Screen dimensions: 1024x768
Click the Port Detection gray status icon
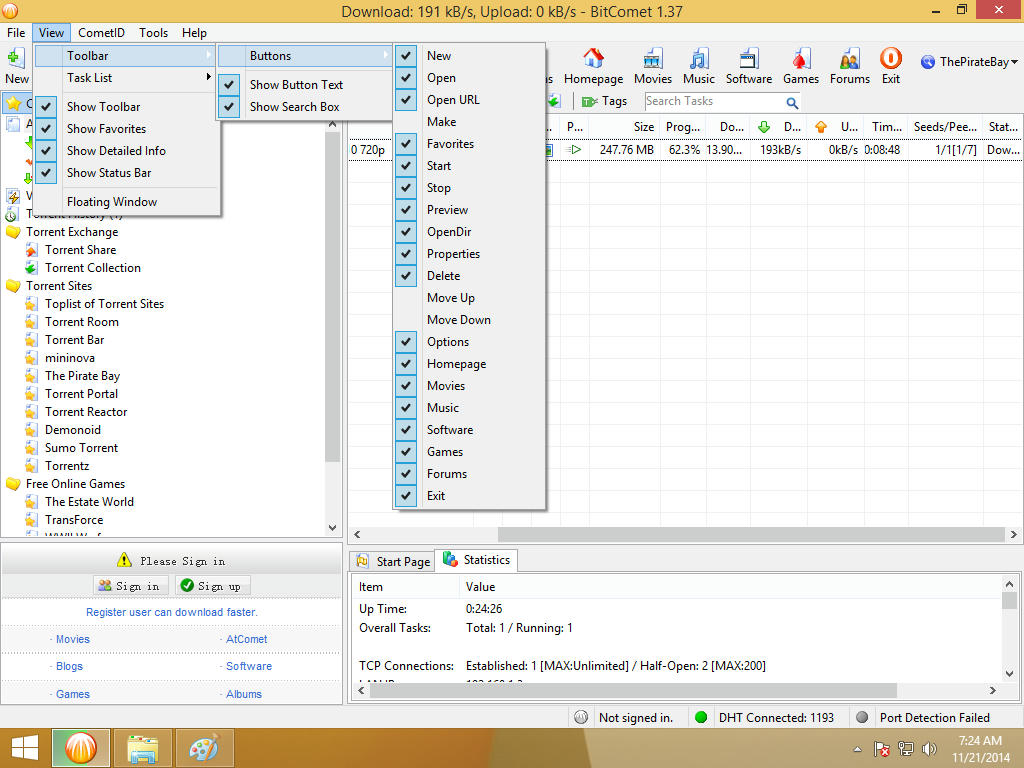coord(862,717)
